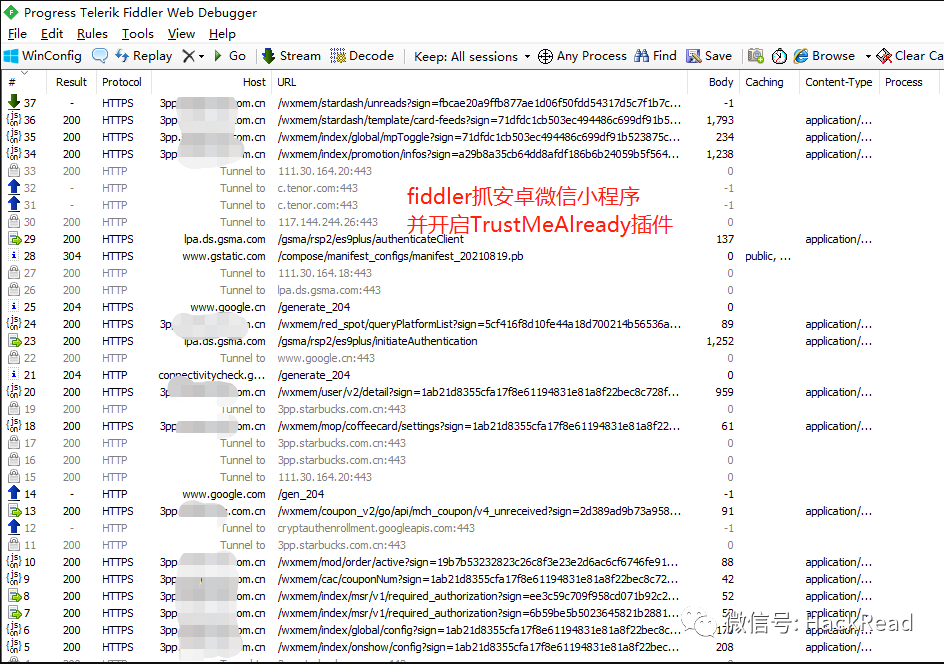Toggle Decode mode
This screenshot has height=664, width=944.
[362, 56]
